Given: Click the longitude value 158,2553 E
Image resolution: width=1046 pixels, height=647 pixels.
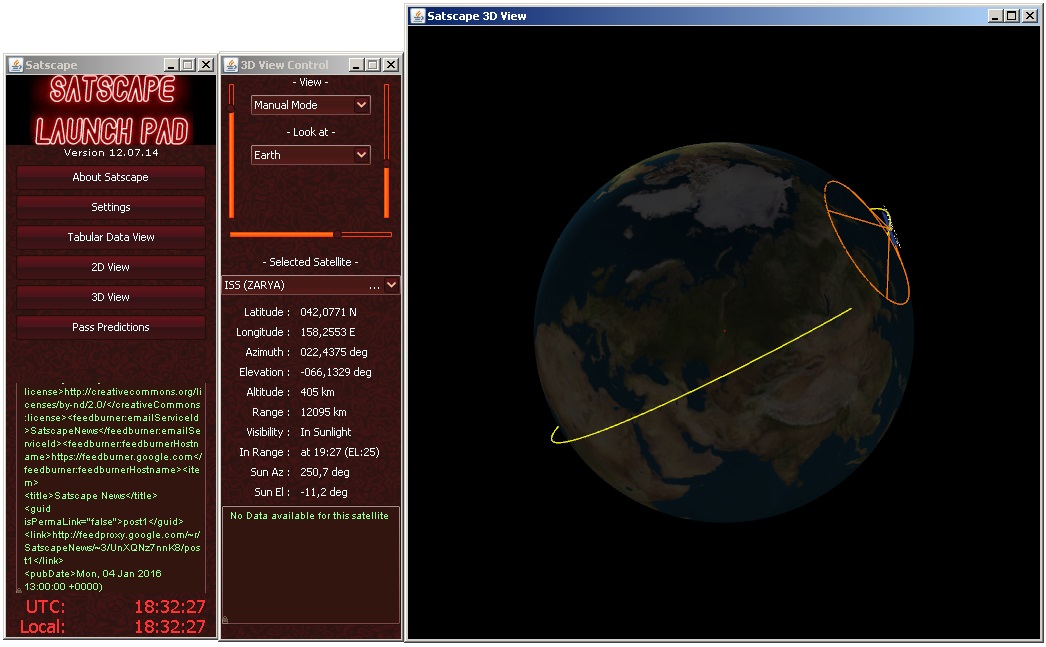Looking at the screenshot, I should 328,332.
